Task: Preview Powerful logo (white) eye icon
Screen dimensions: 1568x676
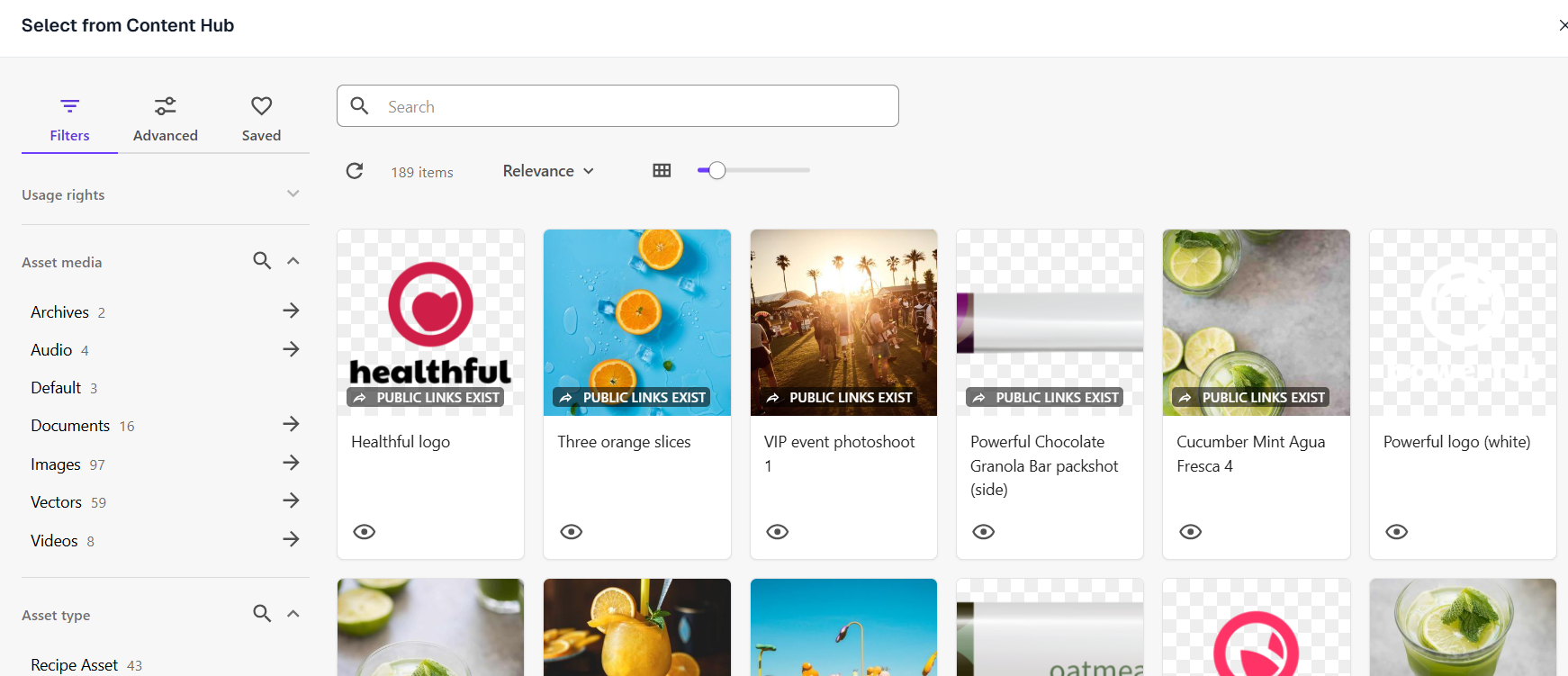Action: tap(1397, 532)
